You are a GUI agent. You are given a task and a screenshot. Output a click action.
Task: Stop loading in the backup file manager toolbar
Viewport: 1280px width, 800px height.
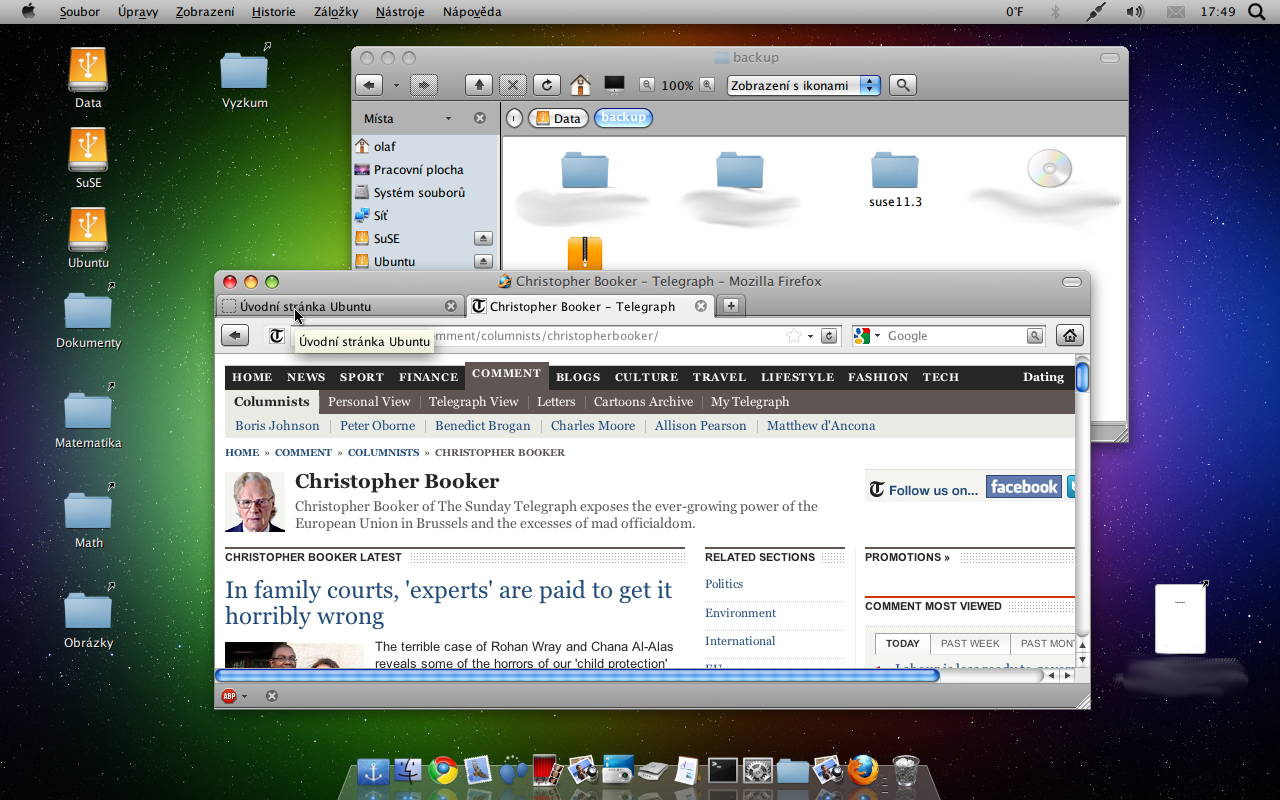512,85
